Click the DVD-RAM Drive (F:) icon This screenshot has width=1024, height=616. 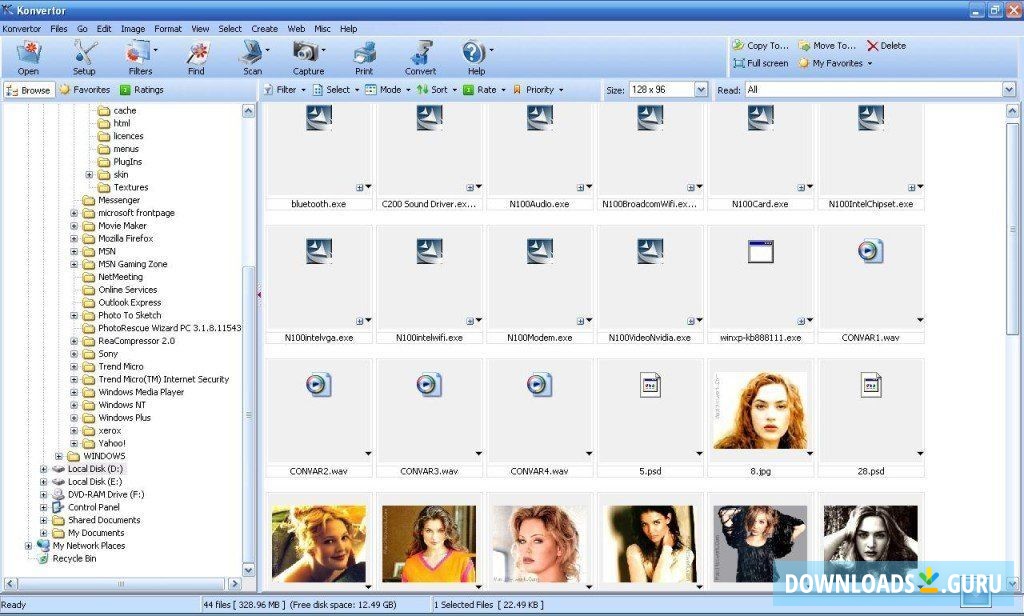(x=58, y=494)
